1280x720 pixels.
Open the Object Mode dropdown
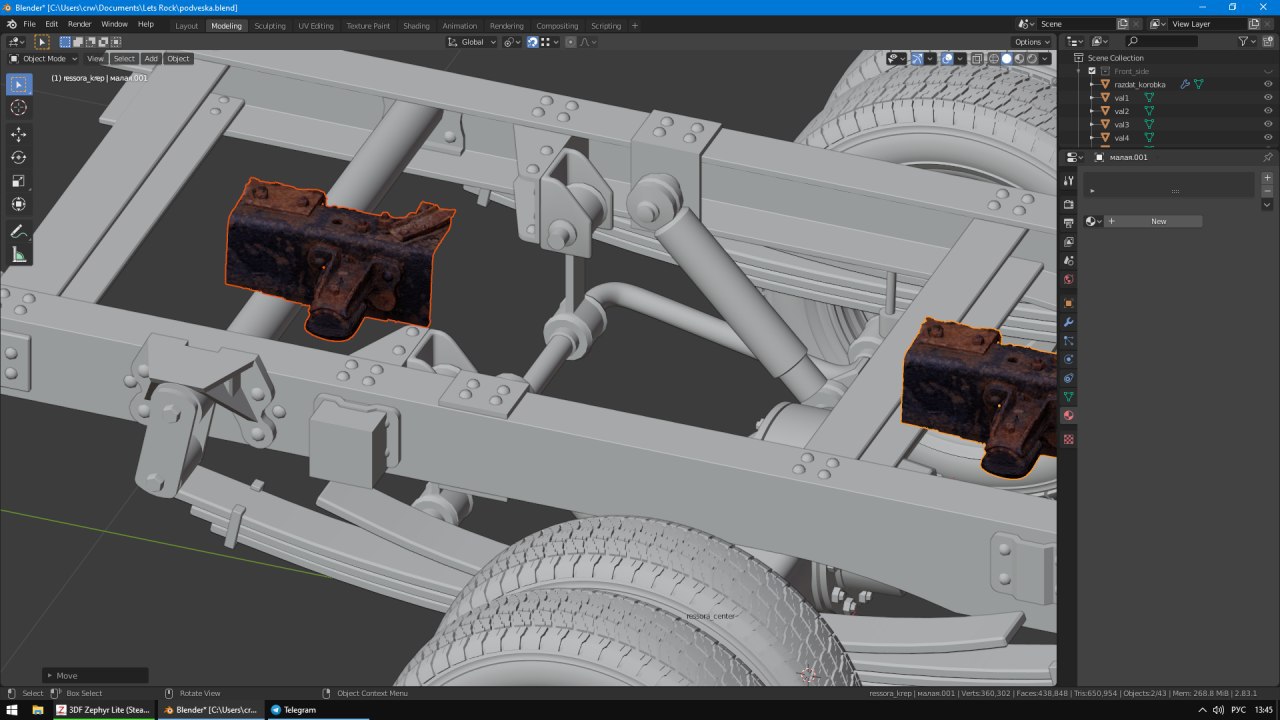coord(43,58)
